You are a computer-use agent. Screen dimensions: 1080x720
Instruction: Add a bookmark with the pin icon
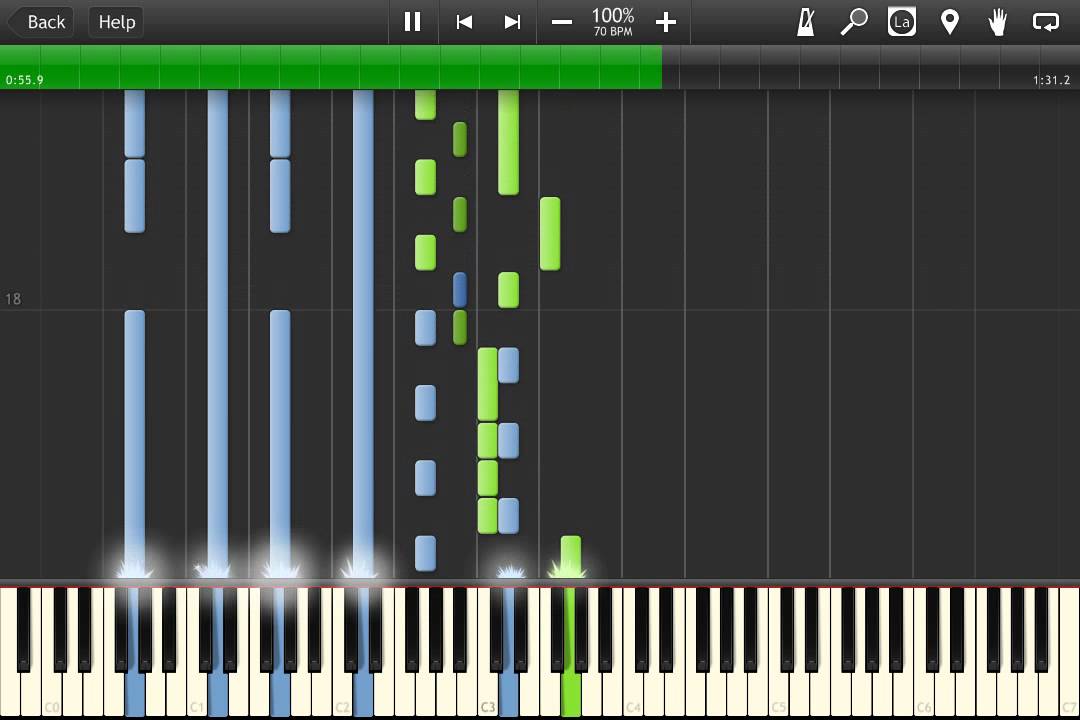coord(950,22)
